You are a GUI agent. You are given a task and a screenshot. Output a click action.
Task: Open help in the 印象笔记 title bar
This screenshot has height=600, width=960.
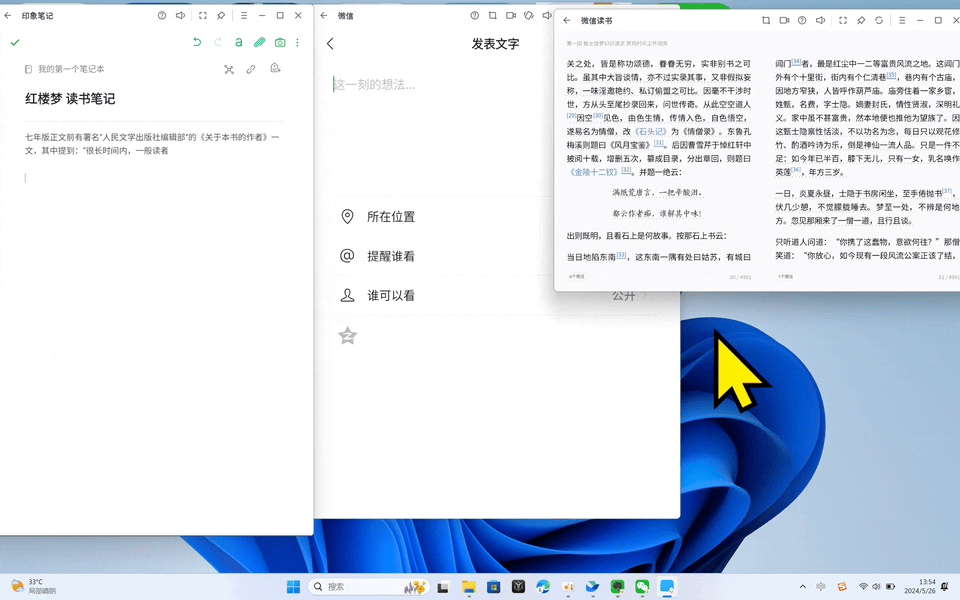pos(162,15)
